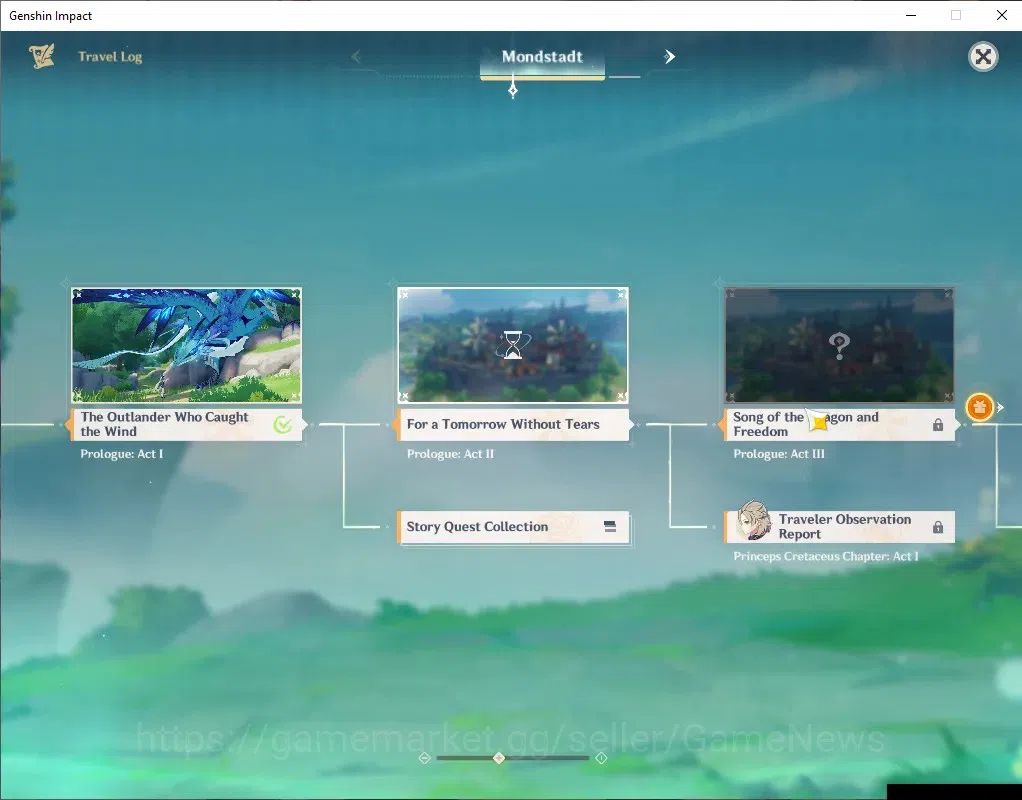This screenshot has width=1022, height=800.
Task: Open the Travel Log scroll icon
Action: coord(41,56)
